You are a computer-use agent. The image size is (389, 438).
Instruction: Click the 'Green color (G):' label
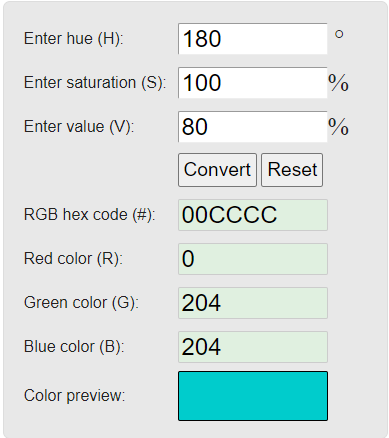point(81,303)
